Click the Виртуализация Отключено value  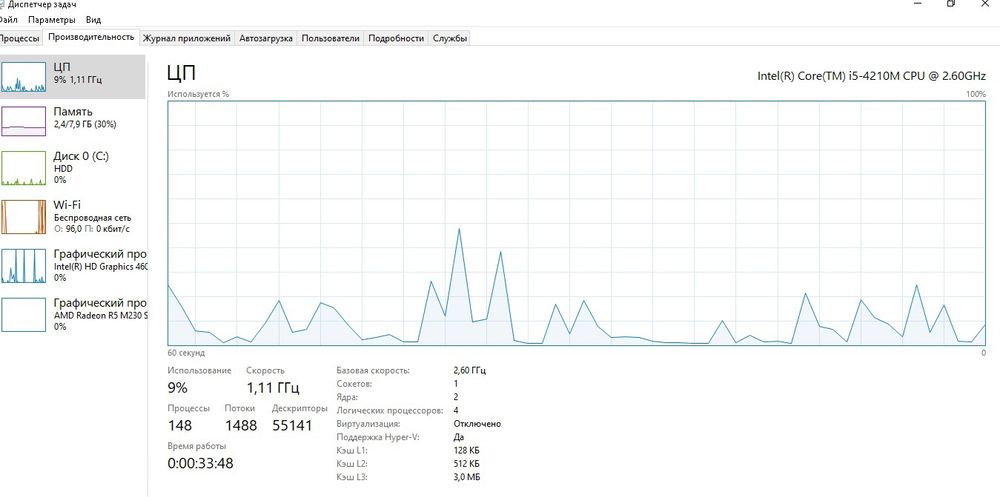pos(477,424)
